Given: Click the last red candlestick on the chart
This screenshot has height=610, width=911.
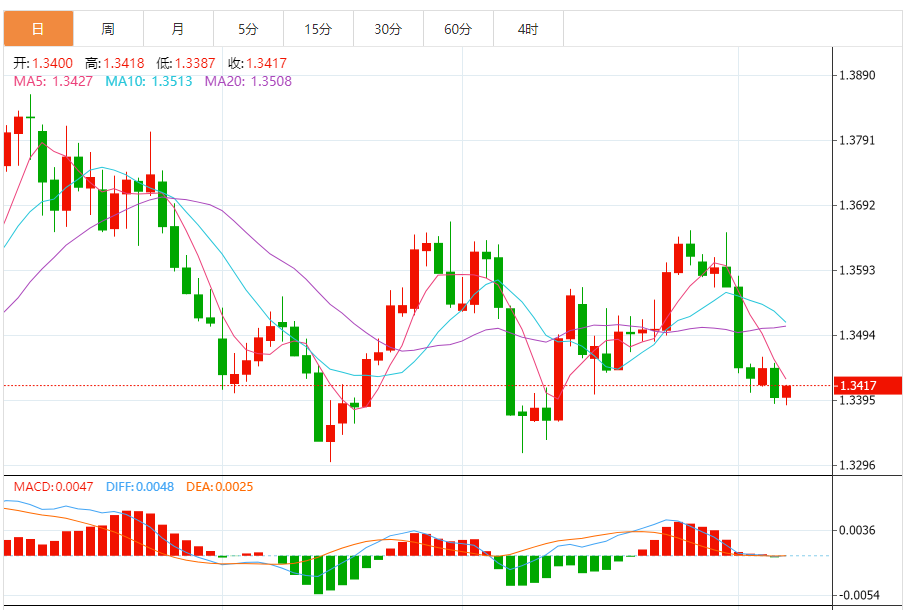Looking at the screenshot, I should pyautogui.click(x=787, y=392).
